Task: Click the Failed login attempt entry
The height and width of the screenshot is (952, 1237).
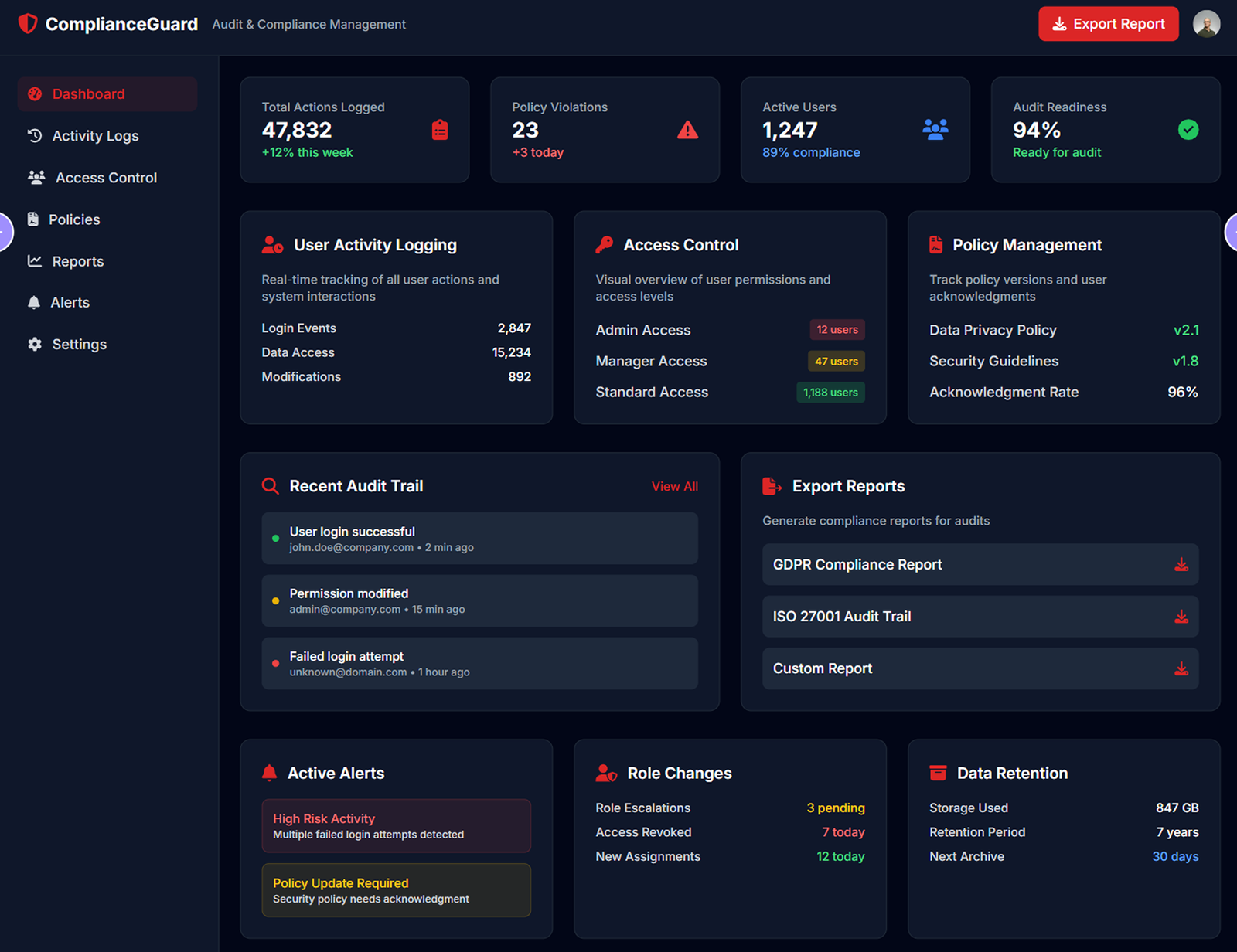Action: point(479,663)
